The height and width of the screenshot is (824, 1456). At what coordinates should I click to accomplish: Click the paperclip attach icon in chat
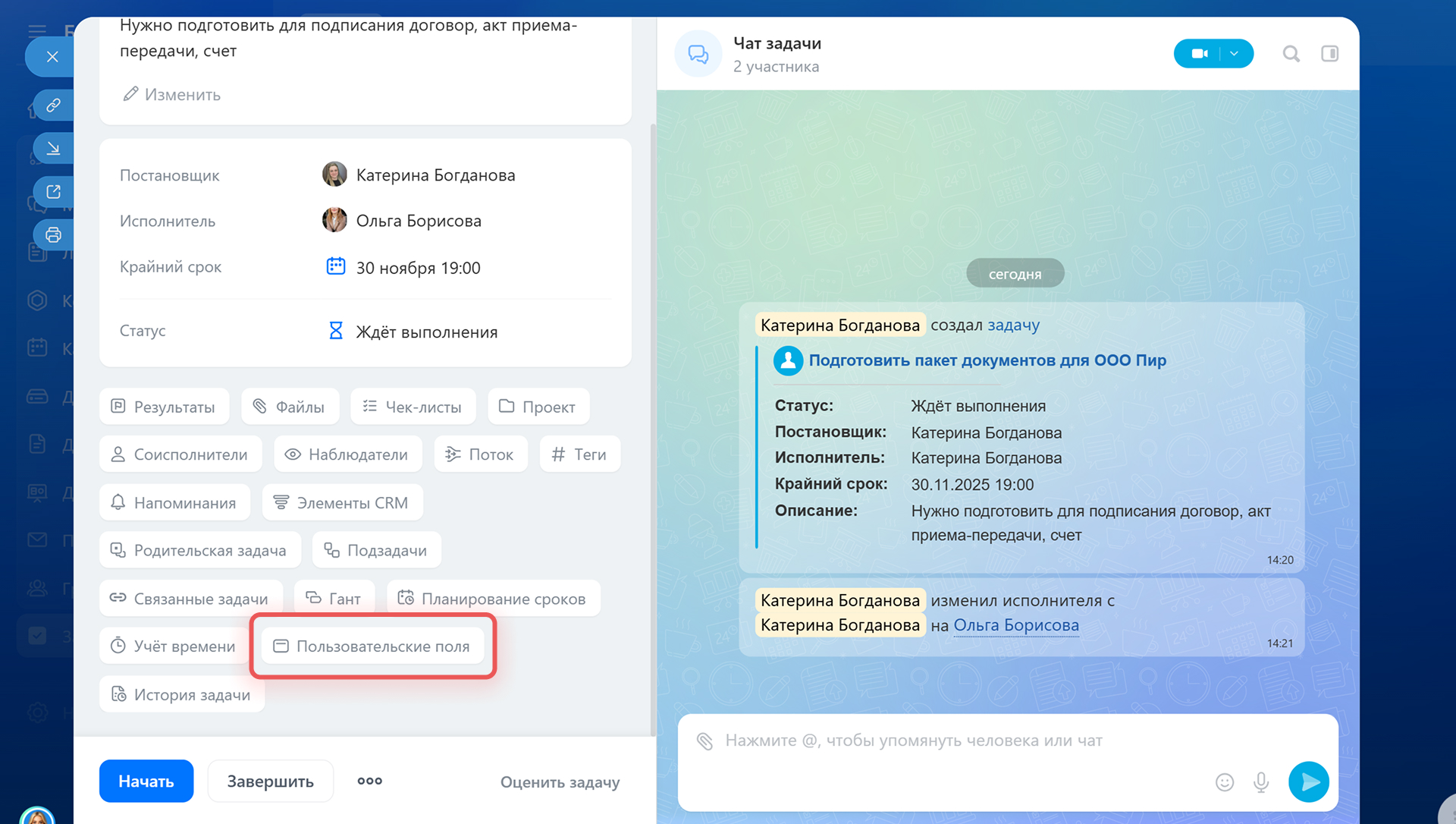point(704,741)
